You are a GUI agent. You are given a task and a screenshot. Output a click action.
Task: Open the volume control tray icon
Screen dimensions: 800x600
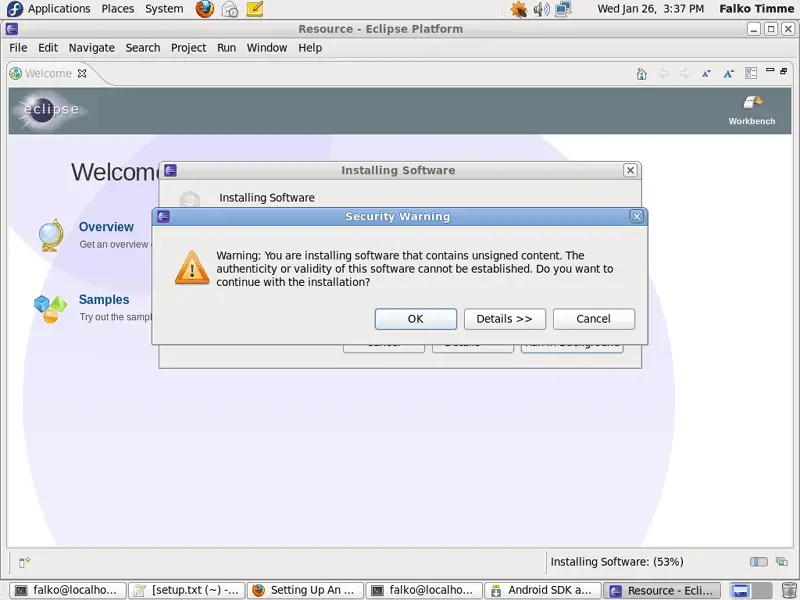(541, 9)
